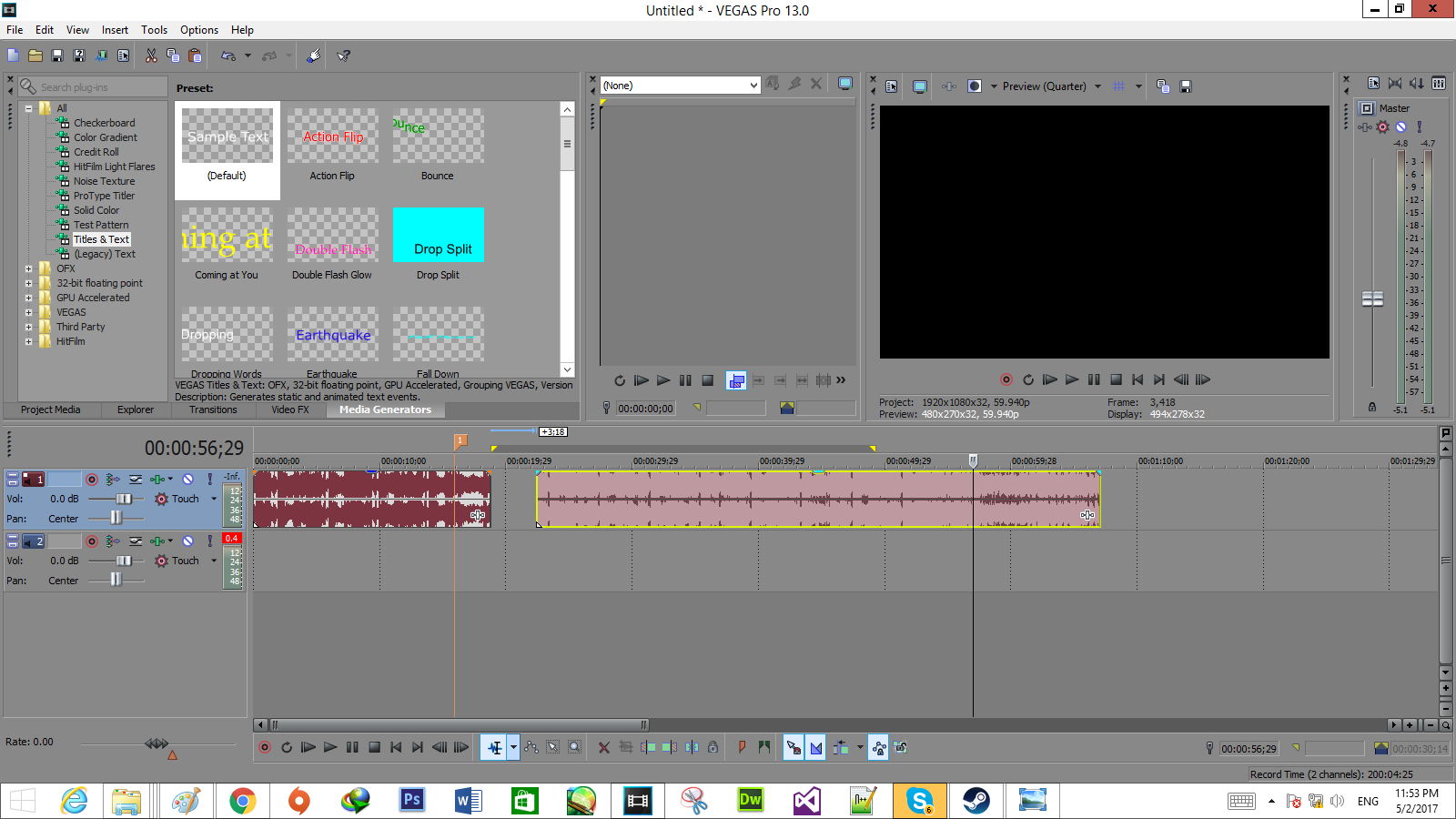
Task: Open Master bus FX icon
Action: tap(1365, 127)
